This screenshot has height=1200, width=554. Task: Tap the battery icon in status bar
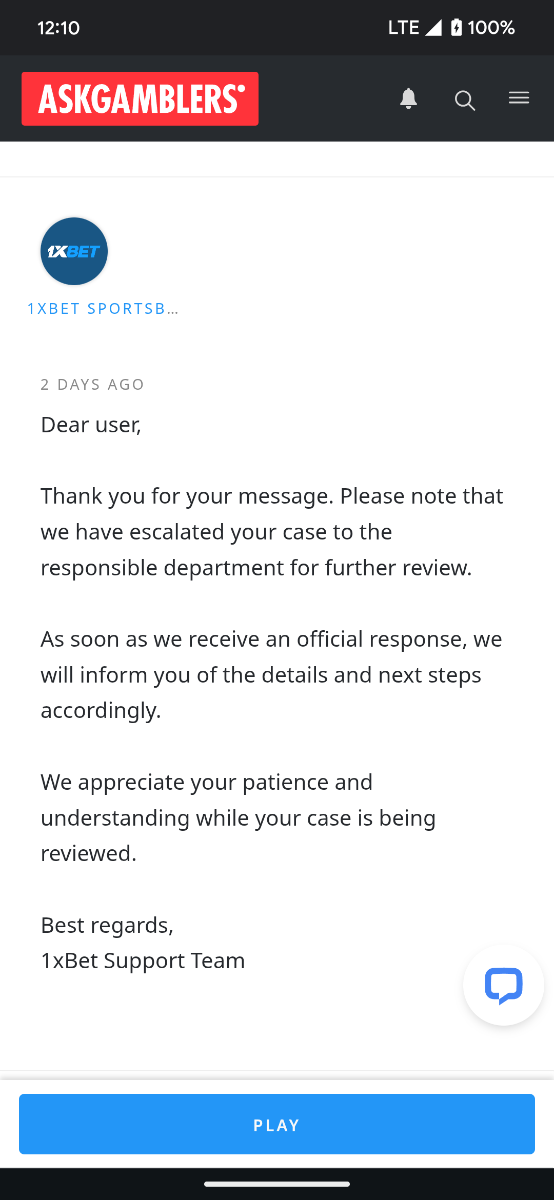point(457,28)
